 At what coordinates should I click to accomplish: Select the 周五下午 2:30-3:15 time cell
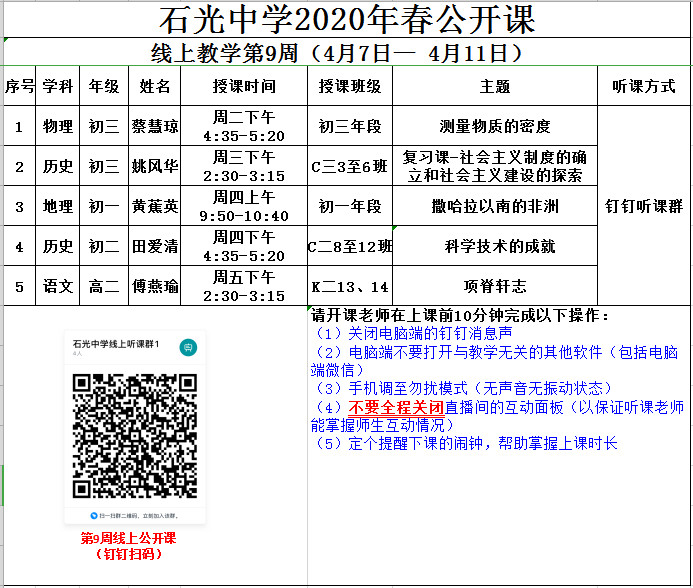(x=244, y=286)
